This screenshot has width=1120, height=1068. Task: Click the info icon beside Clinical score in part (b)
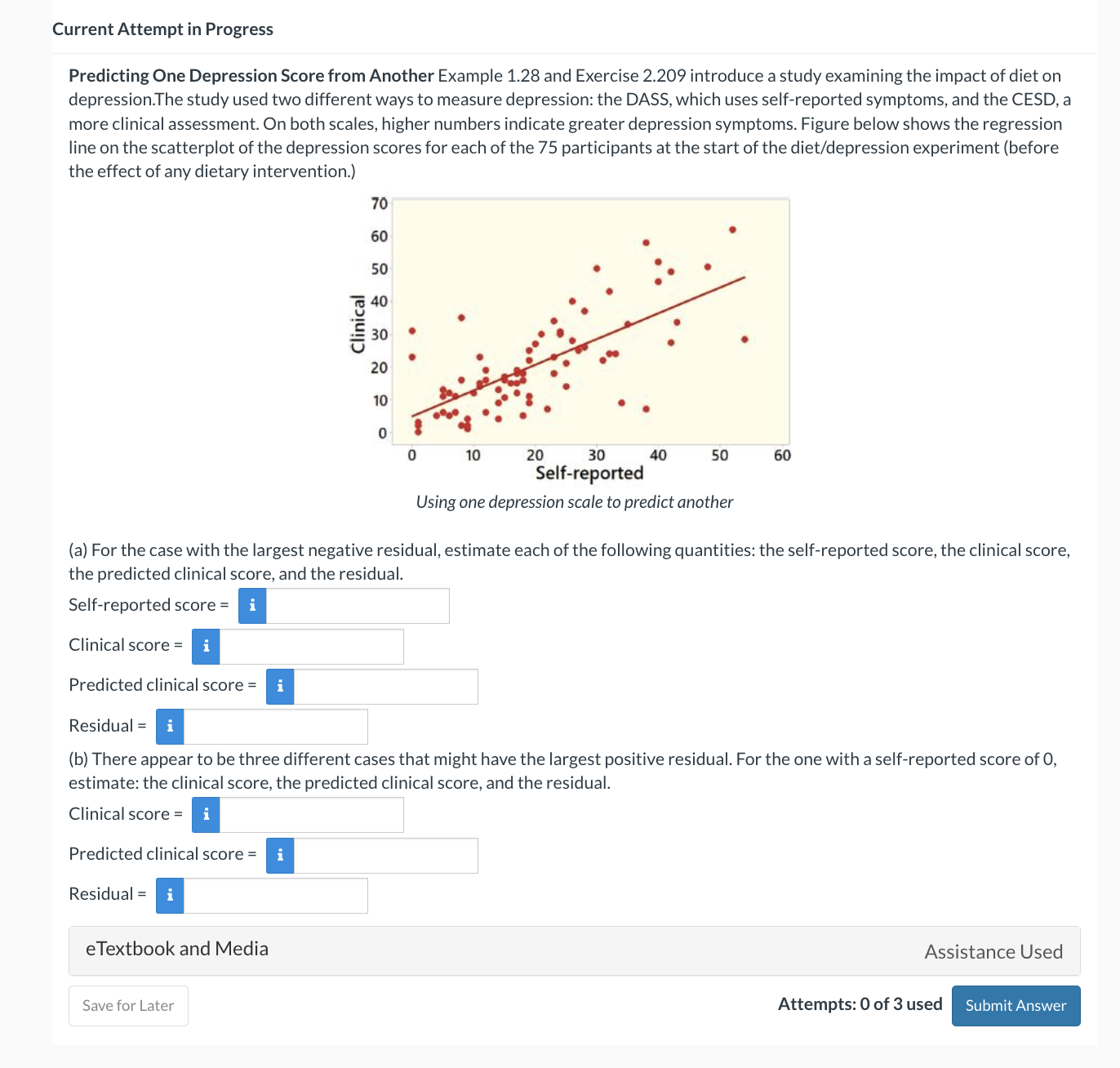coord(205,815)
